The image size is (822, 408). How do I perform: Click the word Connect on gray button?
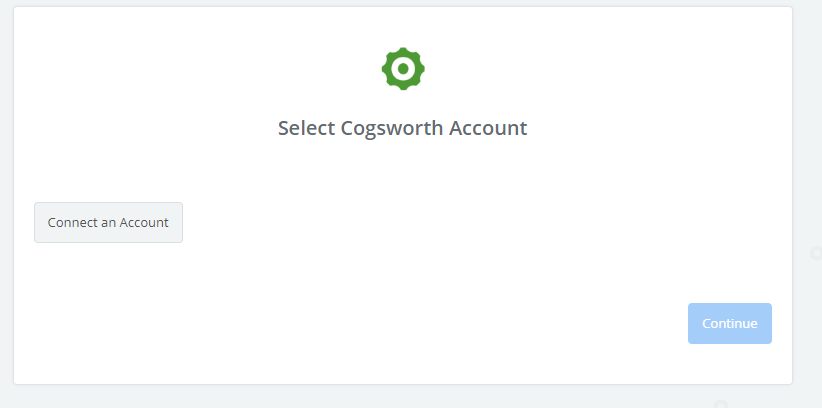coord(72,222)
